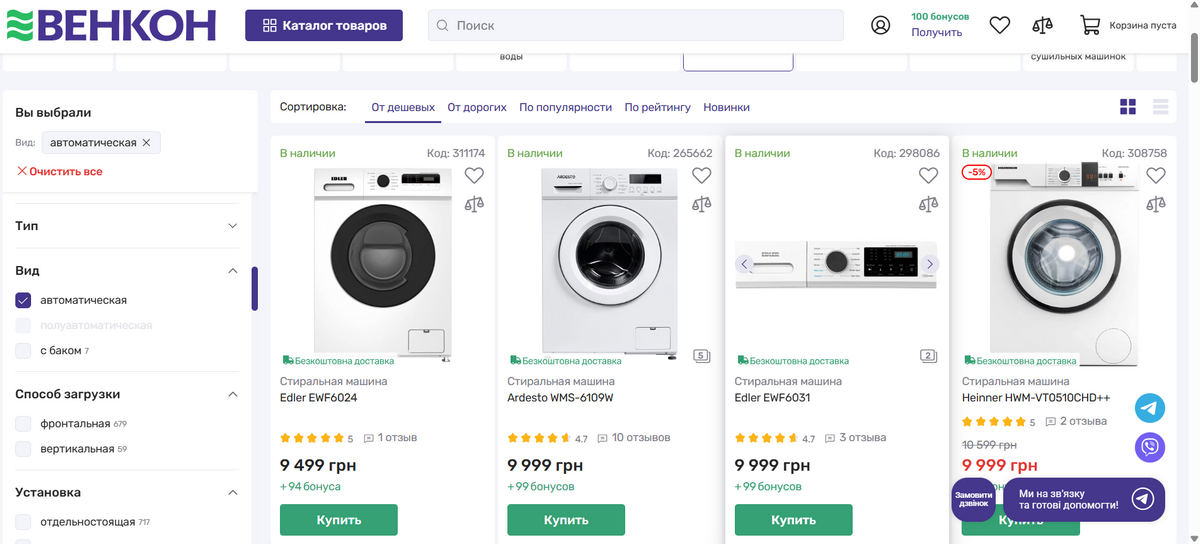The image size is (1200, 544).
Task: Sort by От дорогих
Action: point(477,107)
